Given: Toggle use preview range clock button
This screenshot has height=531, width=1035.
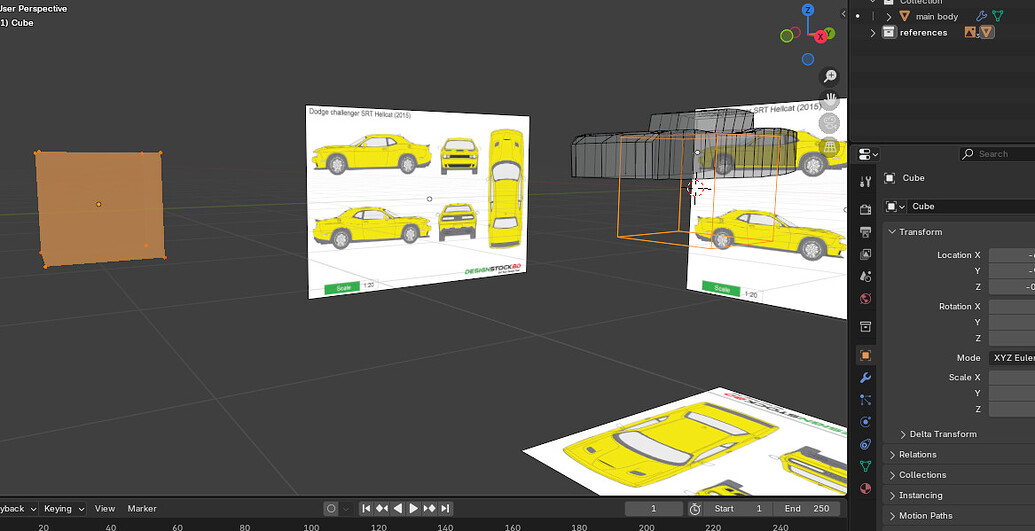Looking at the screenshot, I should (x=694, y=509).
